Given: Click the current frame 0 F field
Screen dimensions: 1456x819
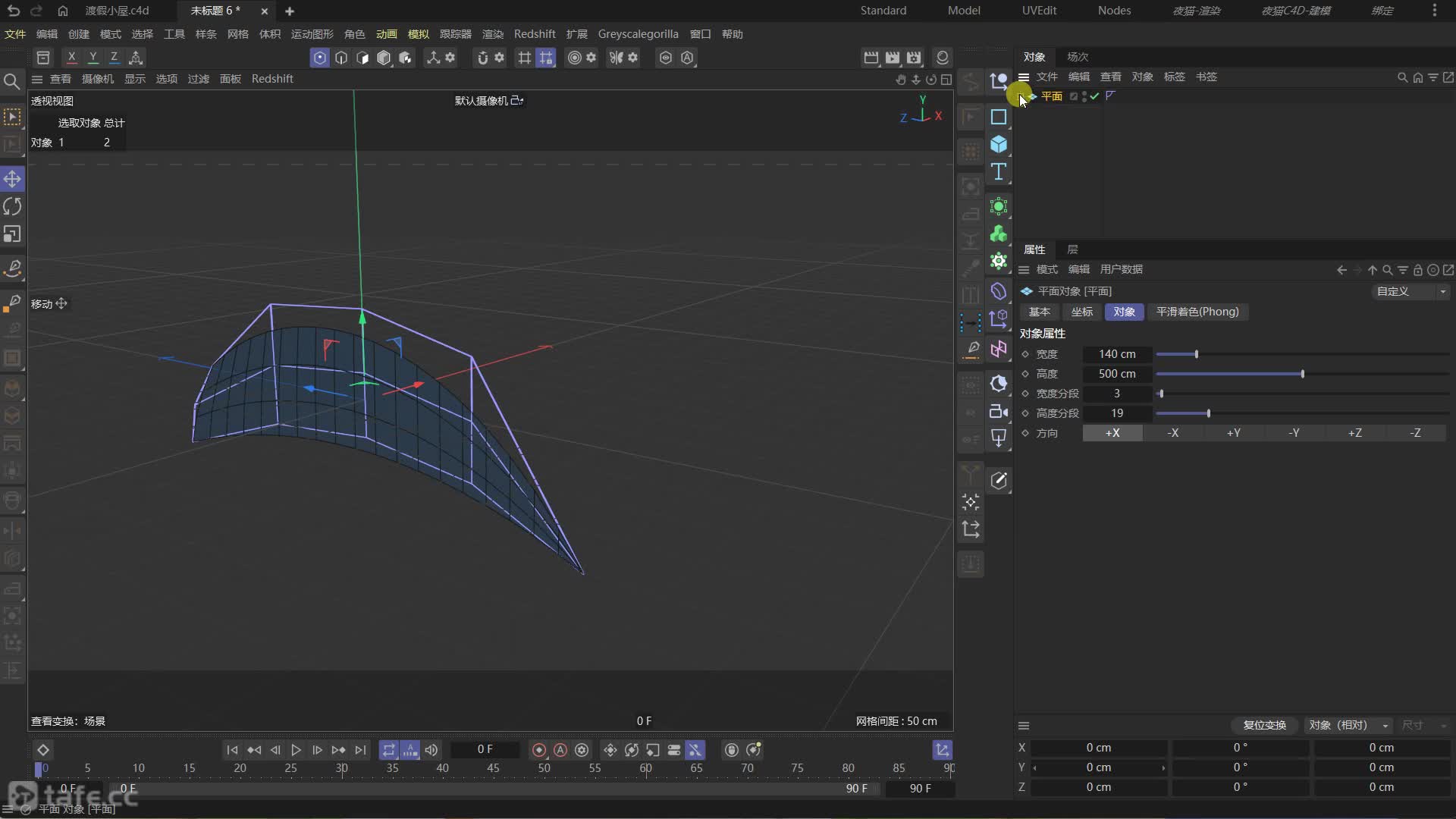Looking at the screenshot, I should (x=485, y=750).
